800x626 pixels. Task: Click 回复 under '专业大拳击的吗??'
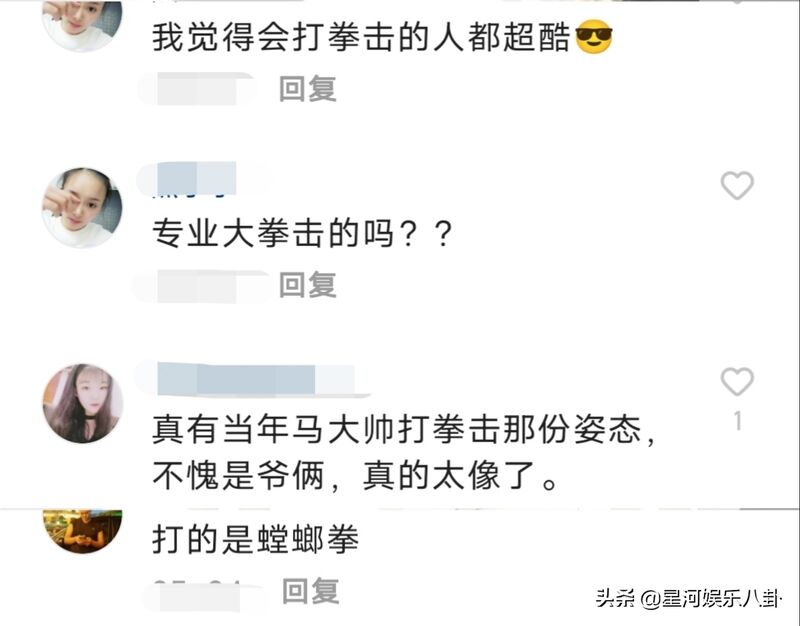308,284
